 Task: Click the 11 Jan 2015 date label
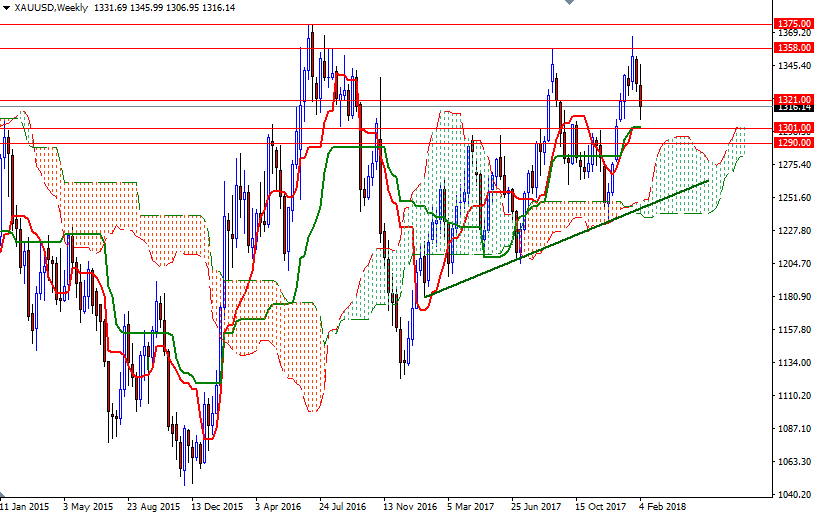(26, 506)
